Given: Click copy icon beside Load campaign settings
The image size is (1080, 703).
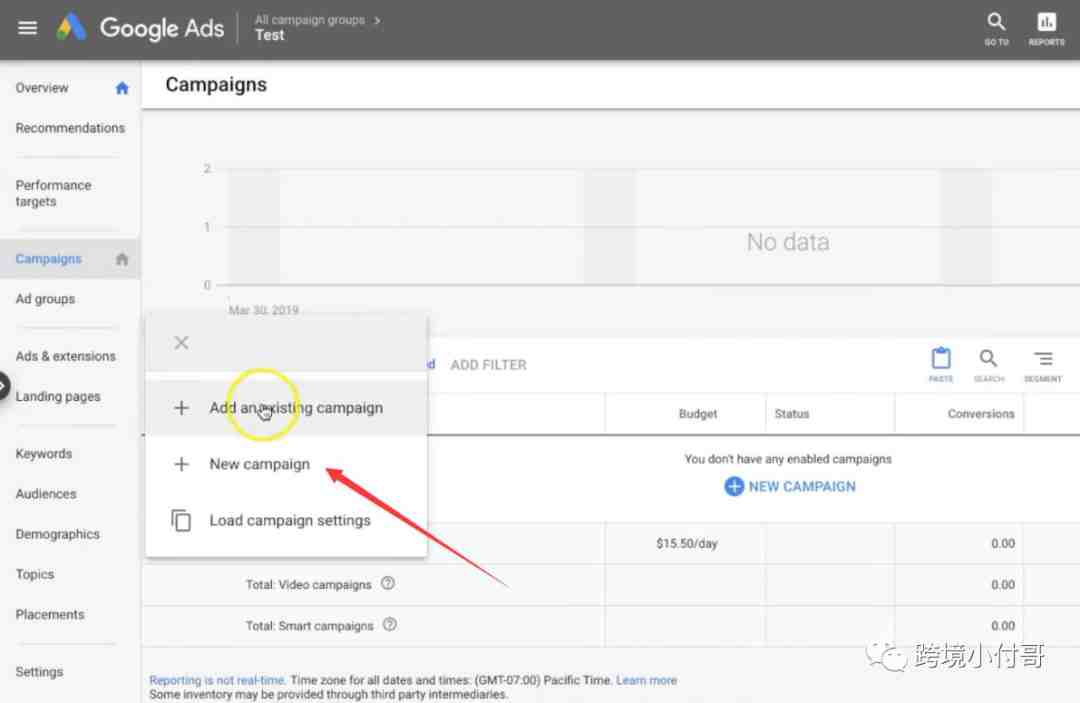Looking at the screenshot, I should [x=181, y=521].
